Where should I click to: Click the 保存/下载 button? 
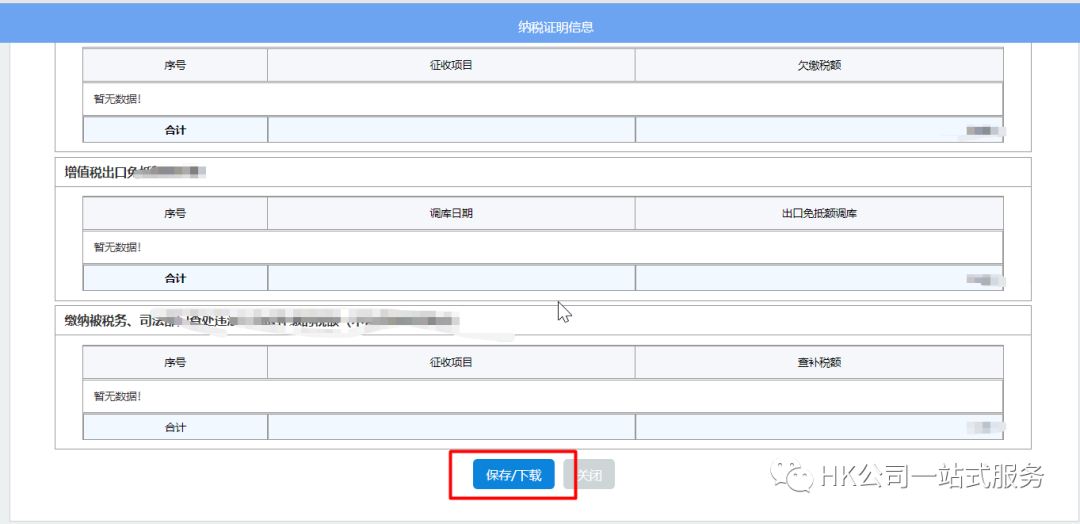point(513,475)
